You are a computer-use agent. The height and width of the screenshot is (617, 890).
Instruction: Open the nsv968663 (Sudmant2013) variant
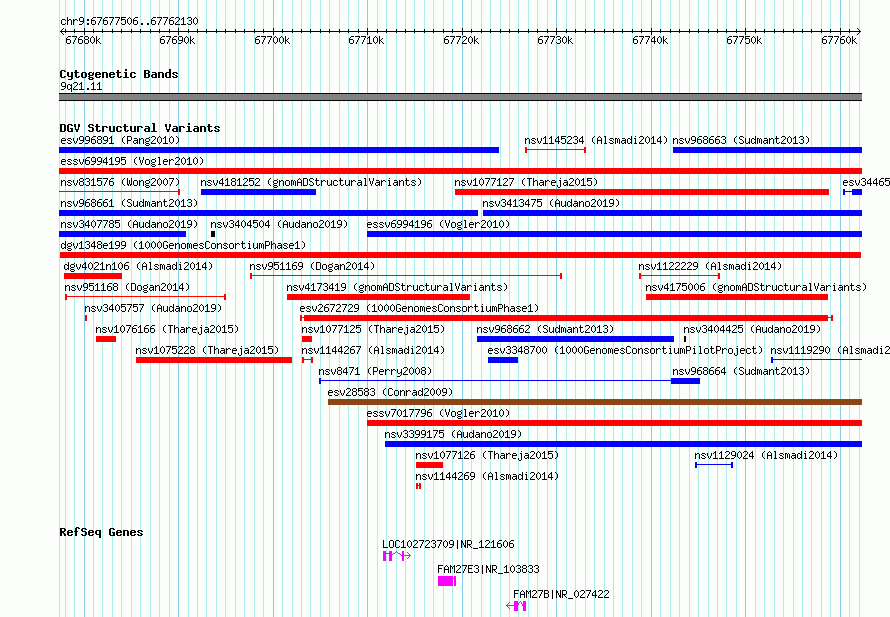(x=767, y=150)
